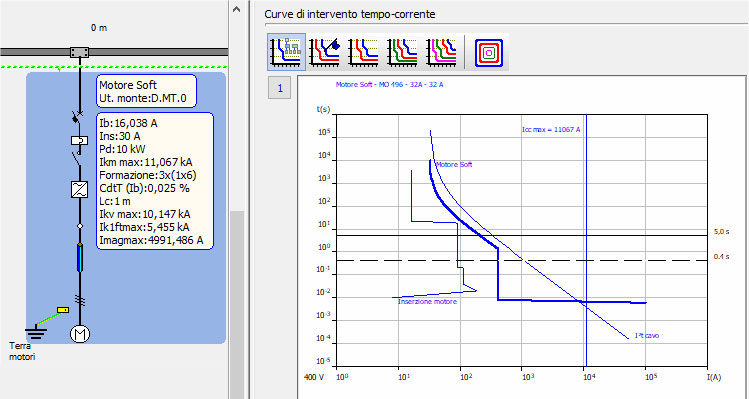Viewport: 749px width, 399px height.
Task: Click the scroll up arrow of the diagram
Action: [x=236, y=9]
